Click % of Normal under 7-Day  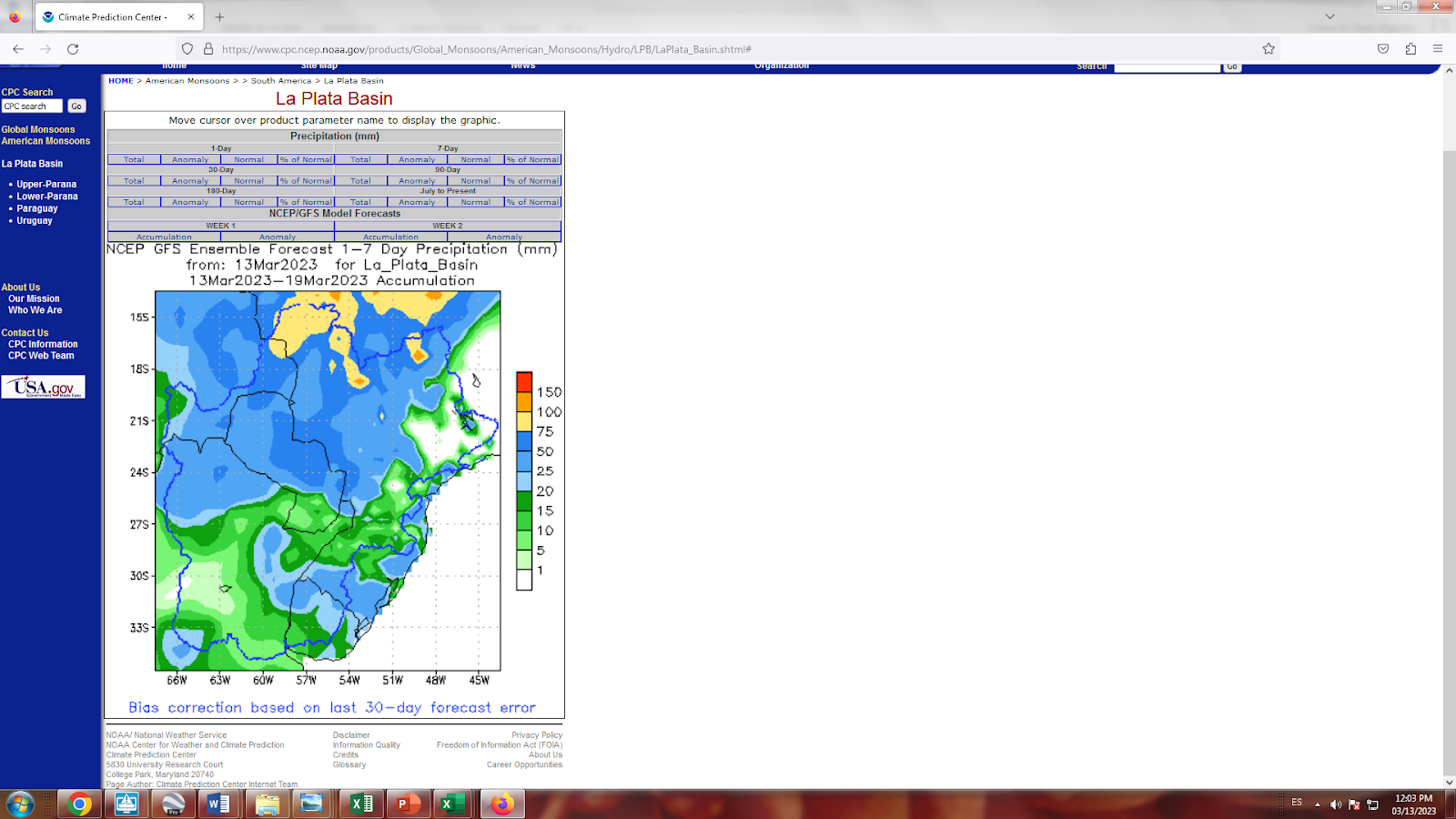[532, 159]
